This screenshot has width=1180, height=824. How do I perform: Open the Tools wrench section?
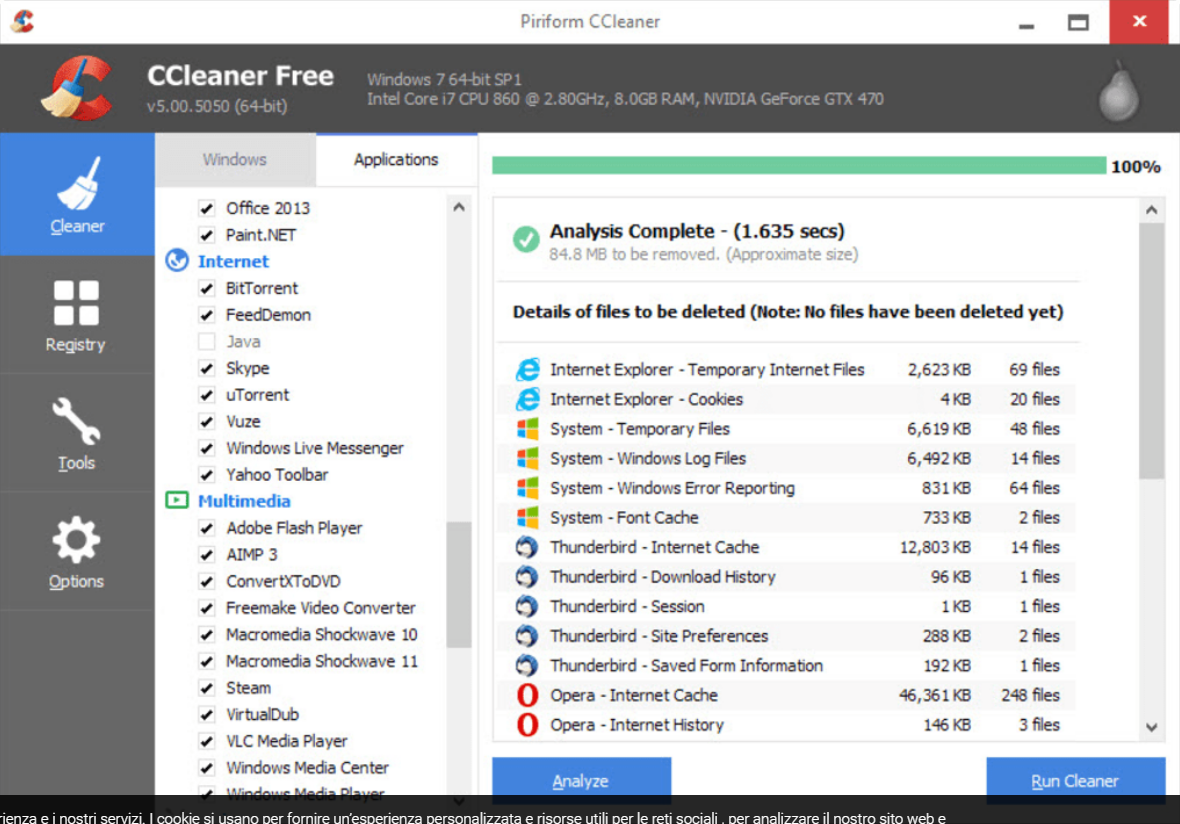77,433
